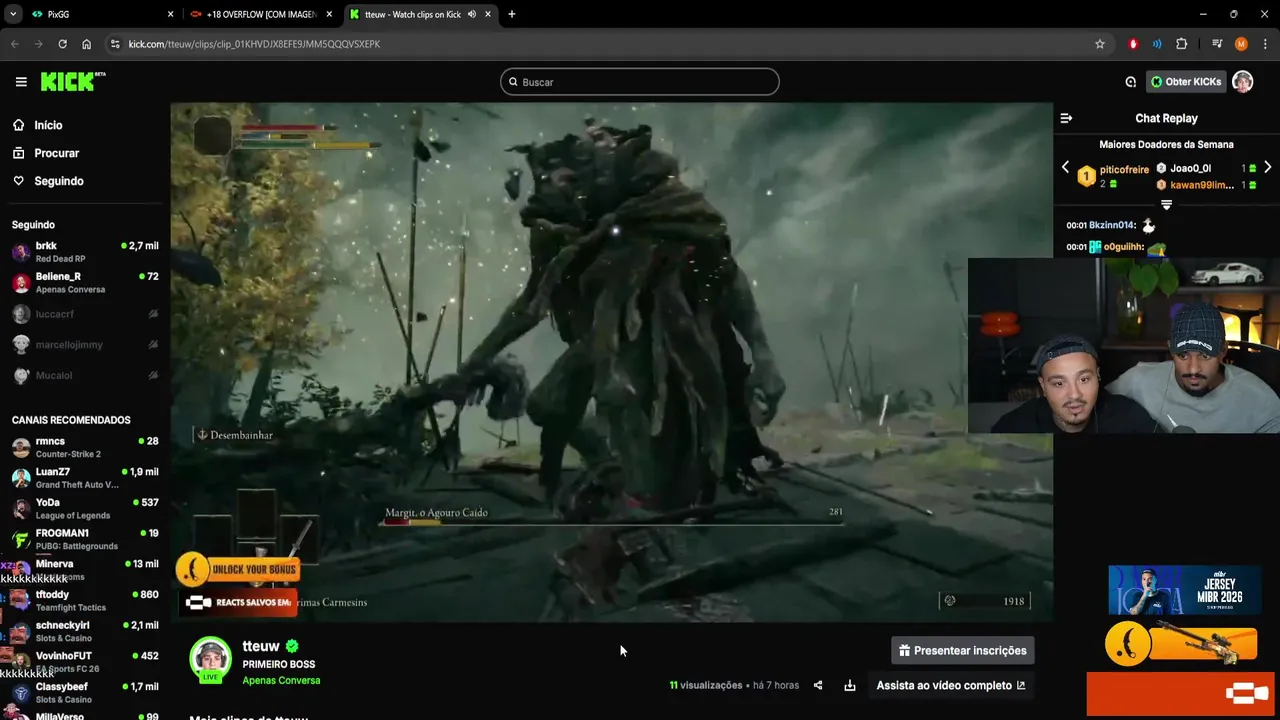Click the Buscar search field

click(640, 82)
